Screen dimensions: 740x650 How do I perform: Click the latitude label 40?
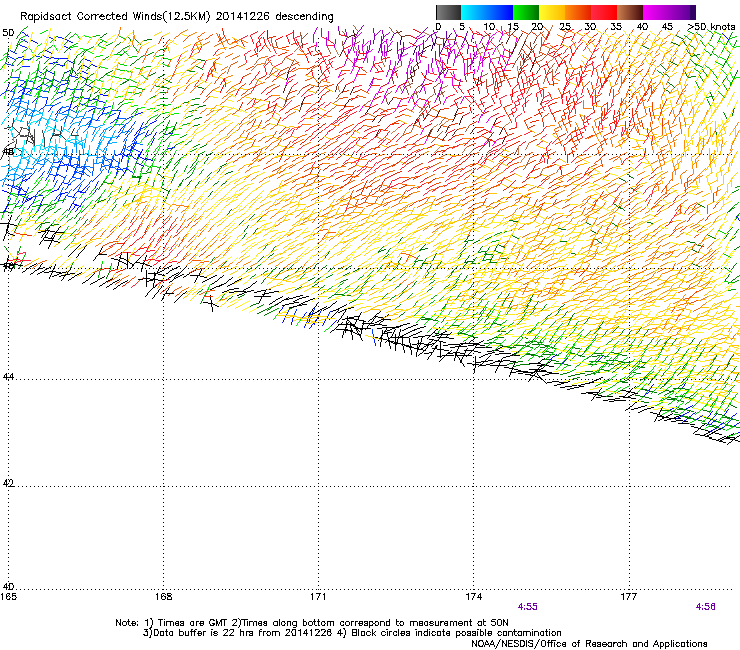(8, 587)
